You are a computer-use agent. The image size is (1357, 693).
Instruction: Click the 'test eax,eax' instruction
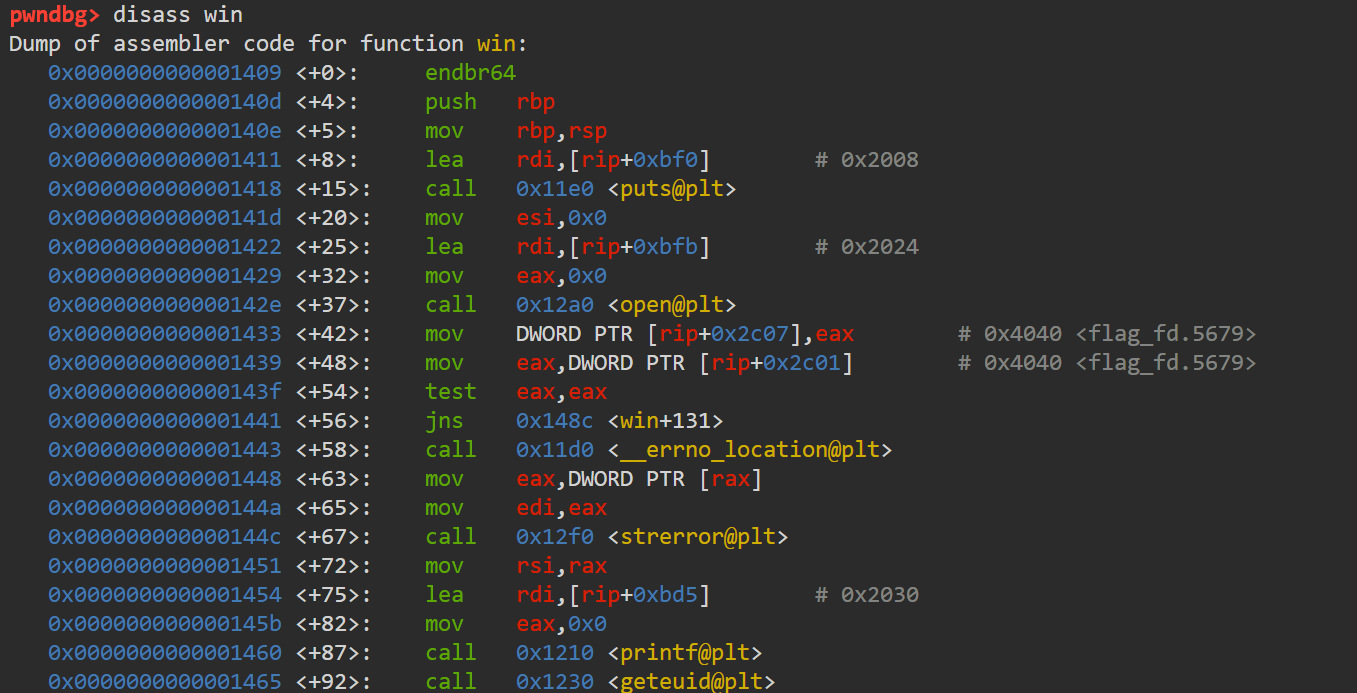(516, 392)
